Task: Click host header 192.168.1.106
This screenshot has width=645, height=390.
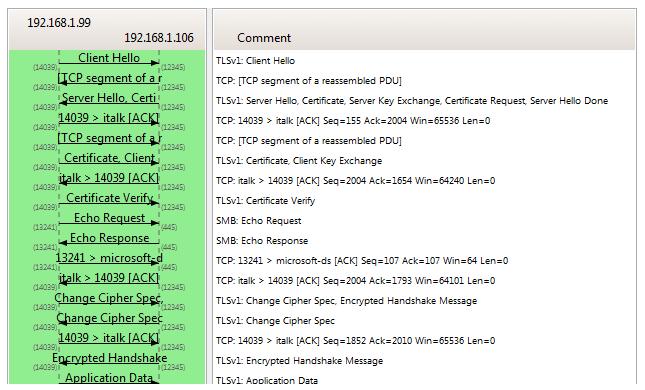Action: 159,38
